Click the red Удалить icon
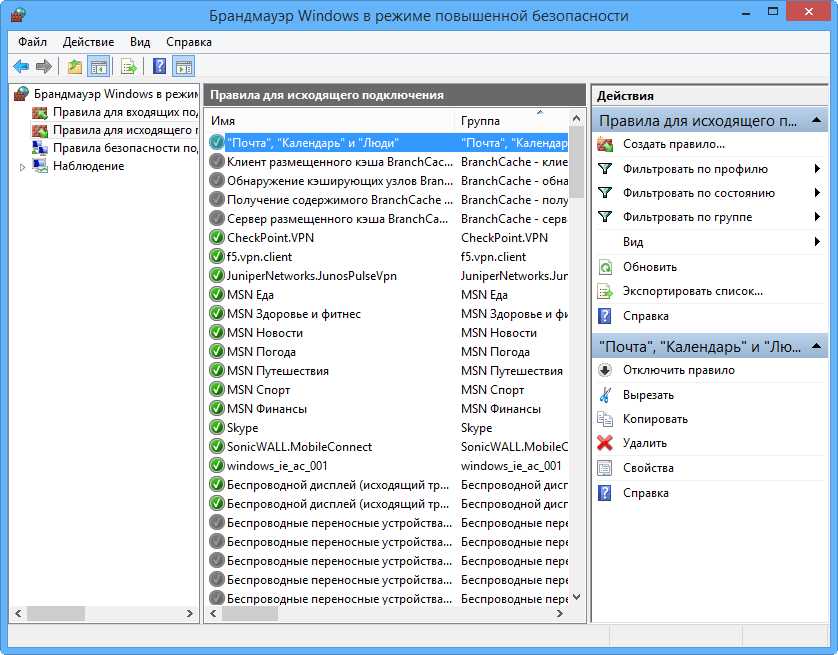This screenshot has height=655, width=838. click(604, 443)
